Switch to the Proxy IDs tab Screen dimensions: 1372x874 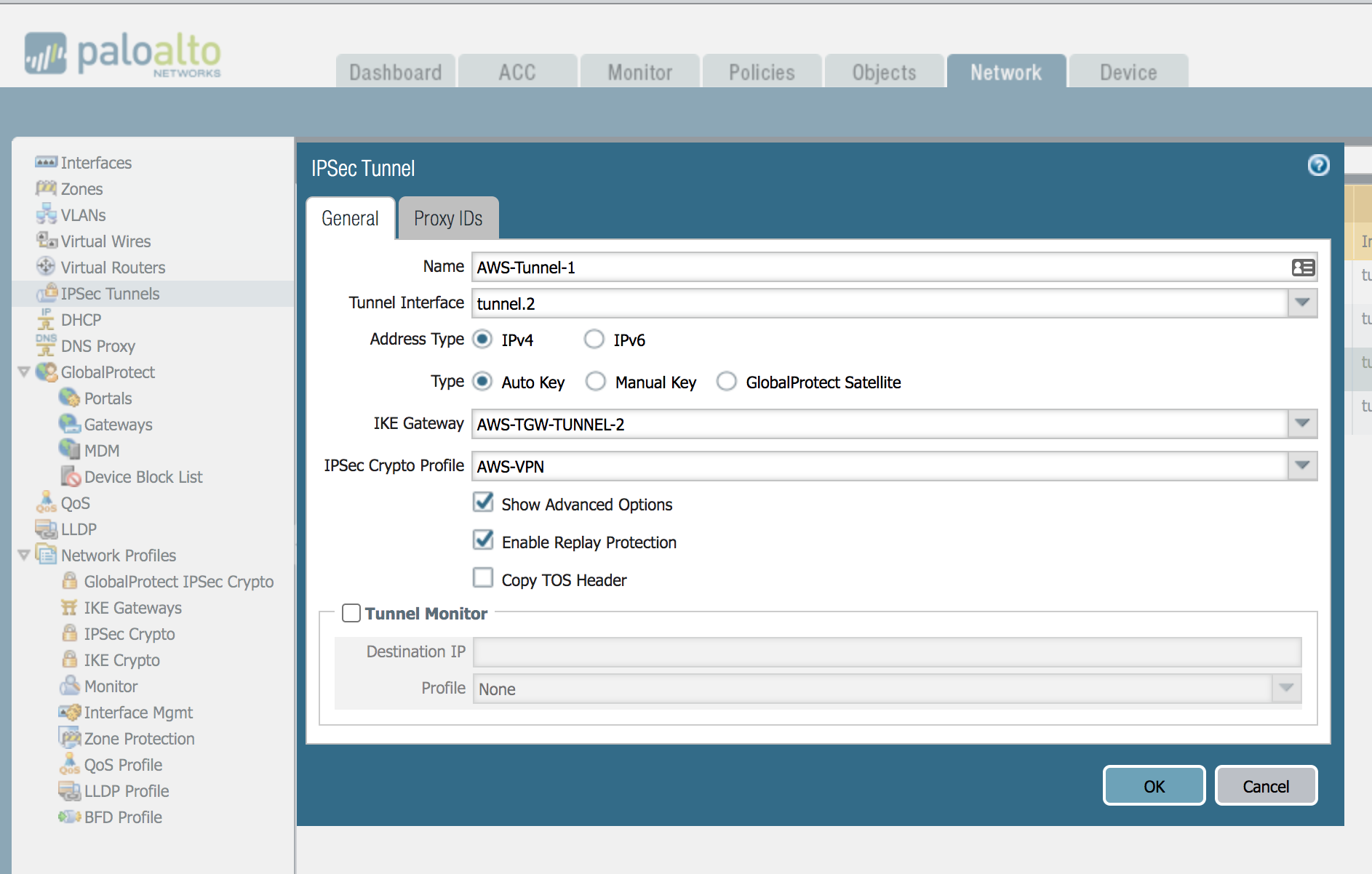tap(448, 218)
